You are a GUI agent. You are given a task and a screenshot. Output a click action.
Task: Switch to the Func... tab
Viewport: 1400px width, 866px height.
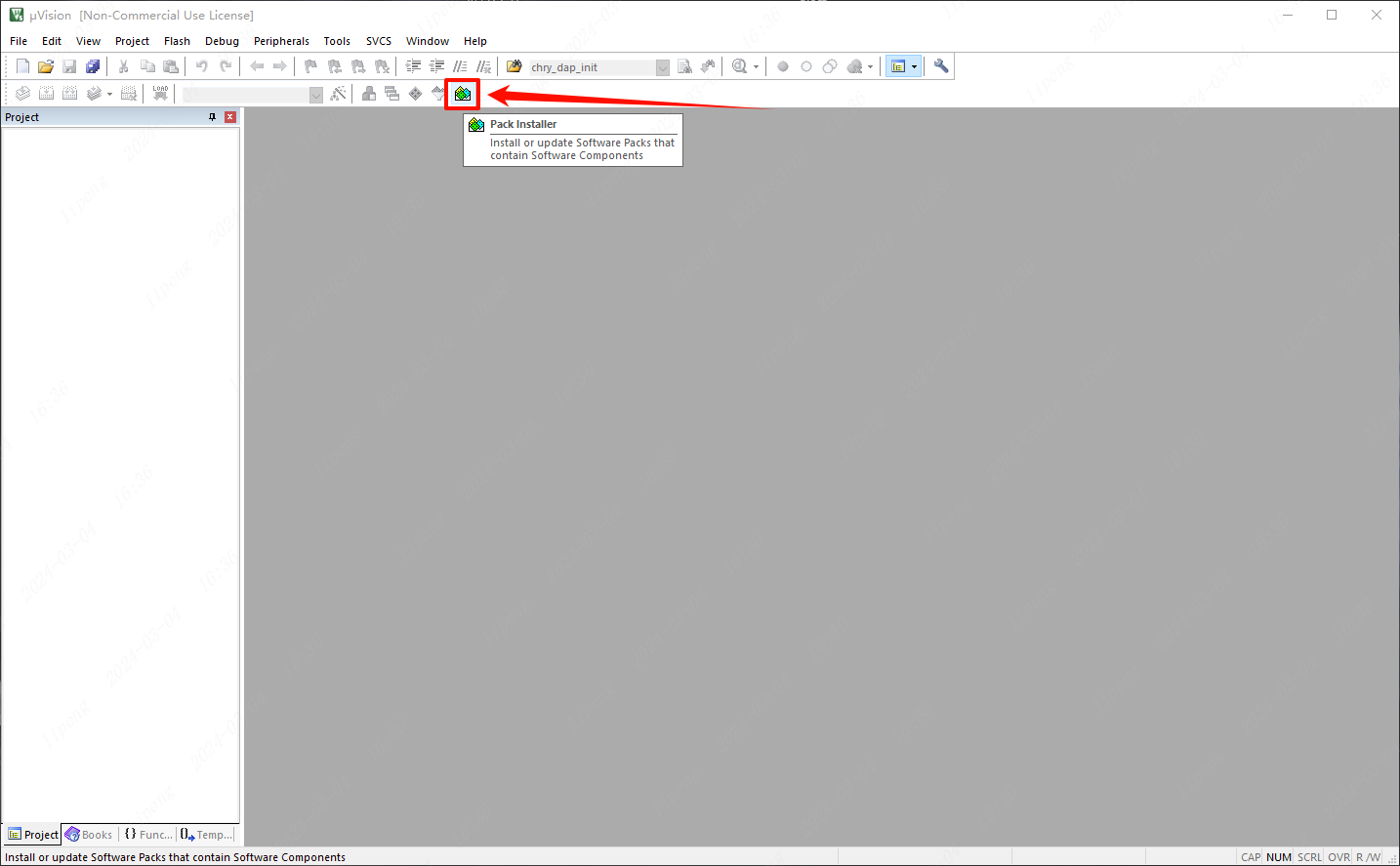pyautogui.click(x=148, y=835)
